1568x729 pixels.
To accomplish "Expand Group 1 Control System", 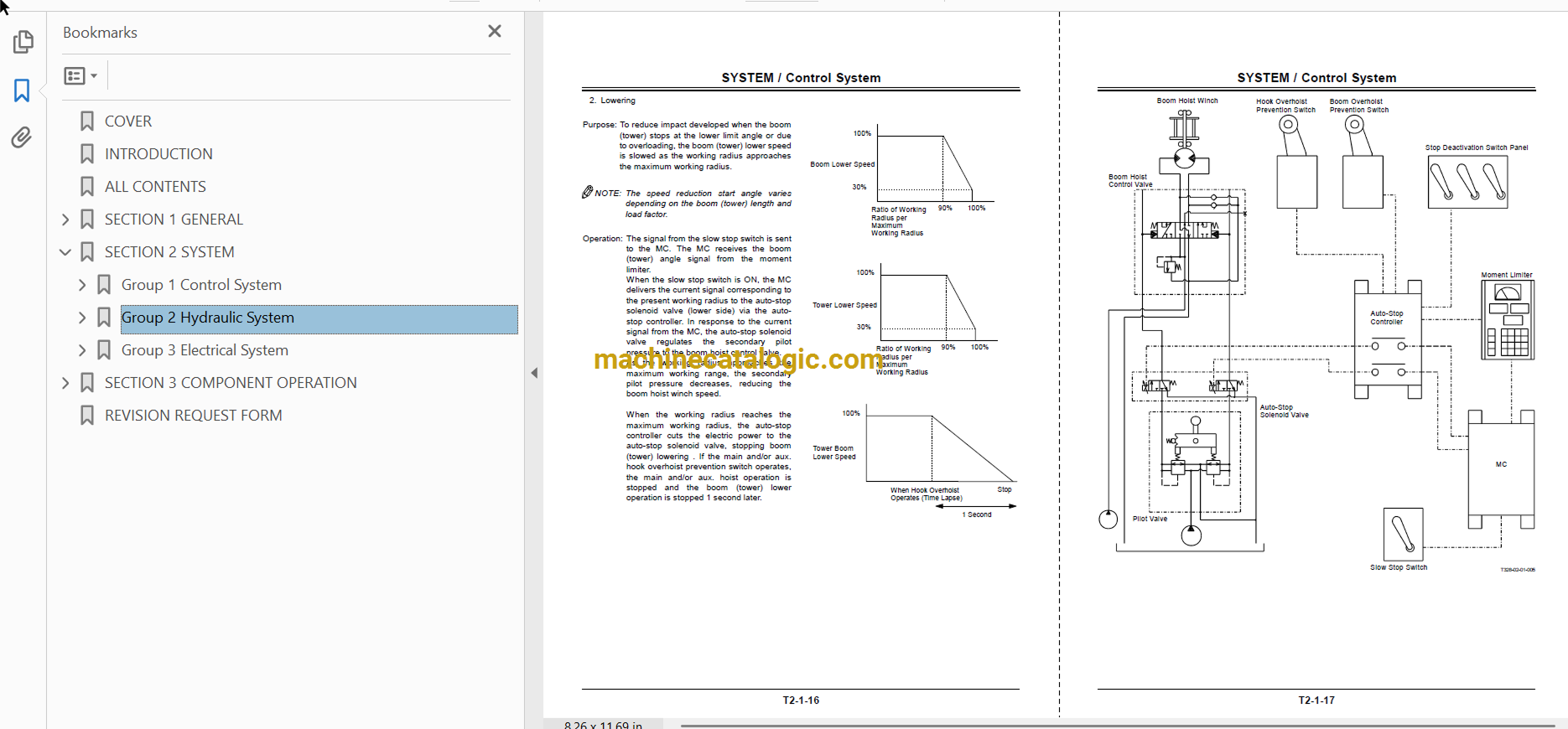I will pos(82,285).
